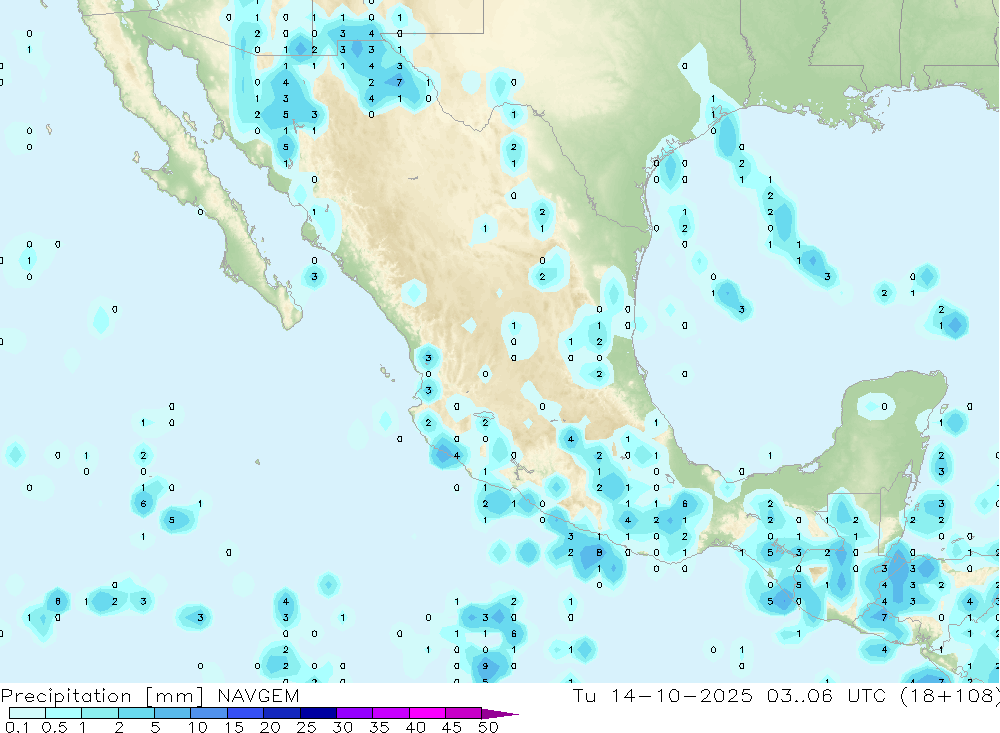
Task: Pick the 1–2 mm legend color swatch
Action: pyautogui.click(x=100, y=713)
